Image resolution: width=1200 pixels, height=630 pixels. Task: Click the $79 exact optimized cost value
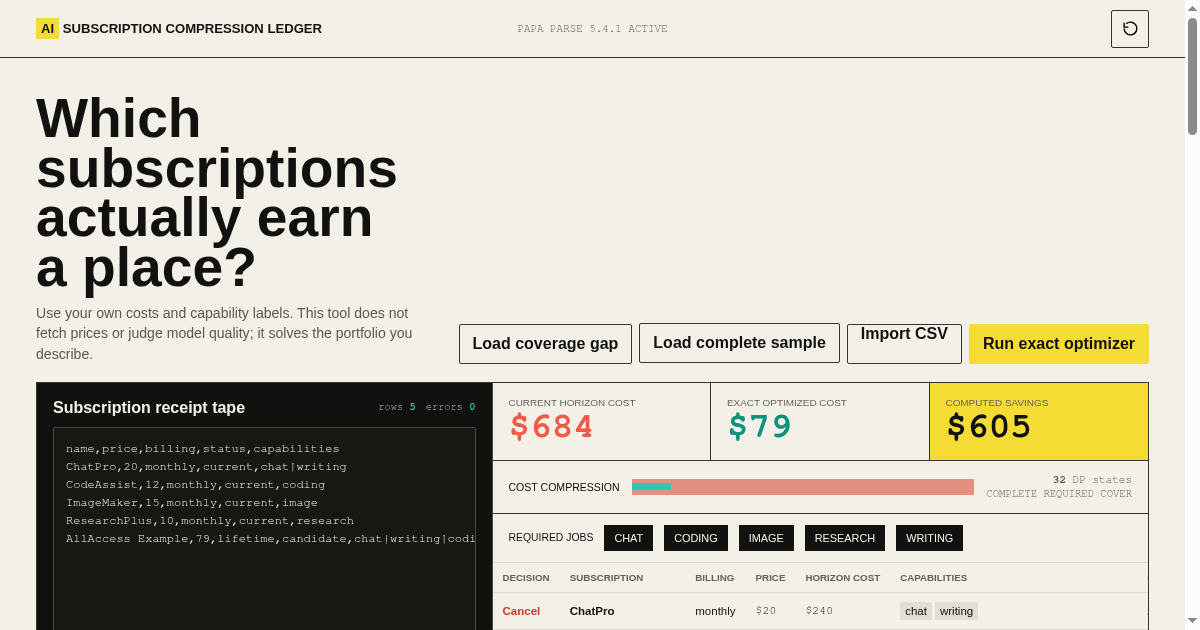tap(759, 427)
